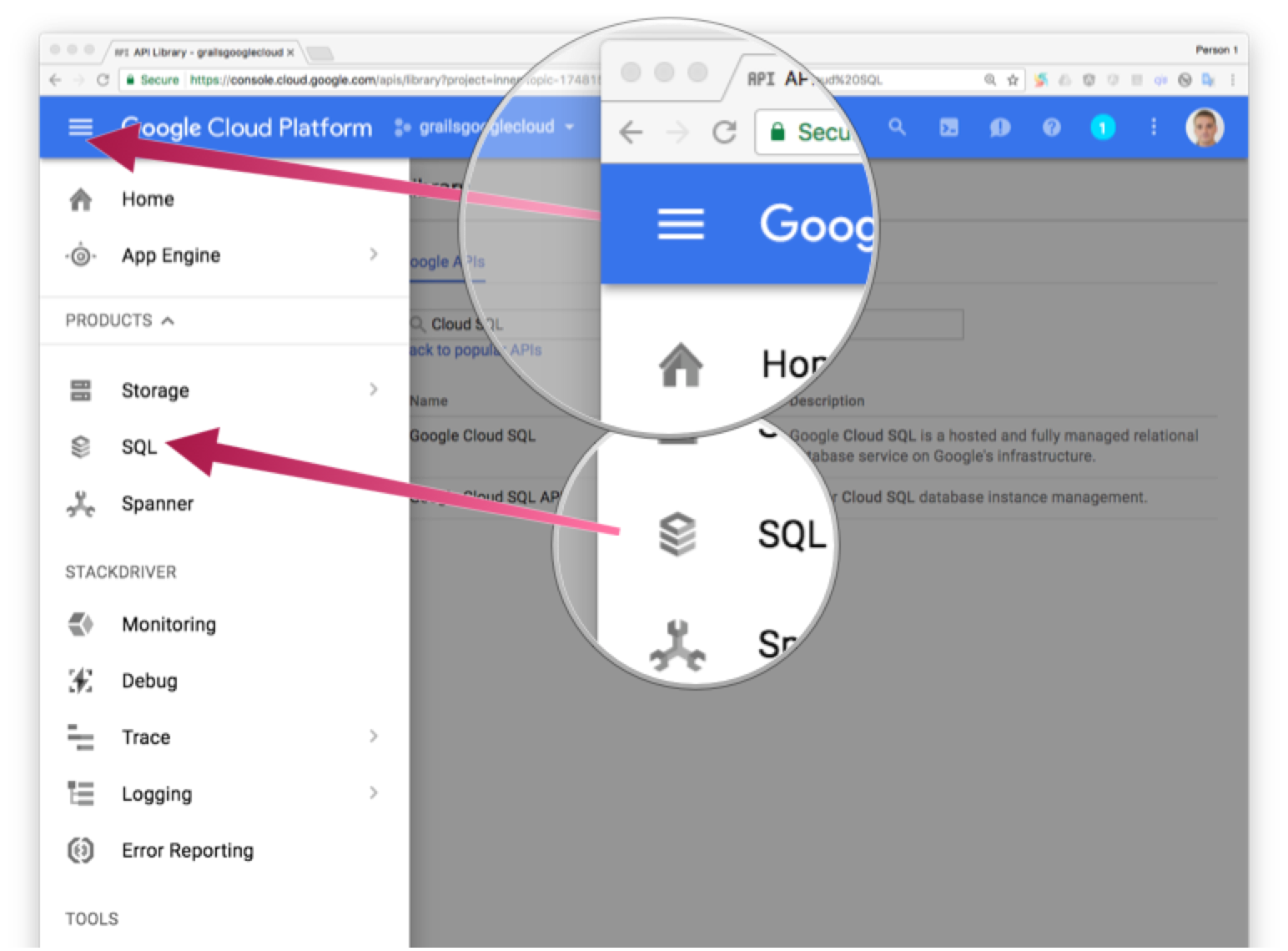Click the Logging icon
The height and width of the screenshot is (951, 1288).
pyautogui.click(x=81, y=793)
